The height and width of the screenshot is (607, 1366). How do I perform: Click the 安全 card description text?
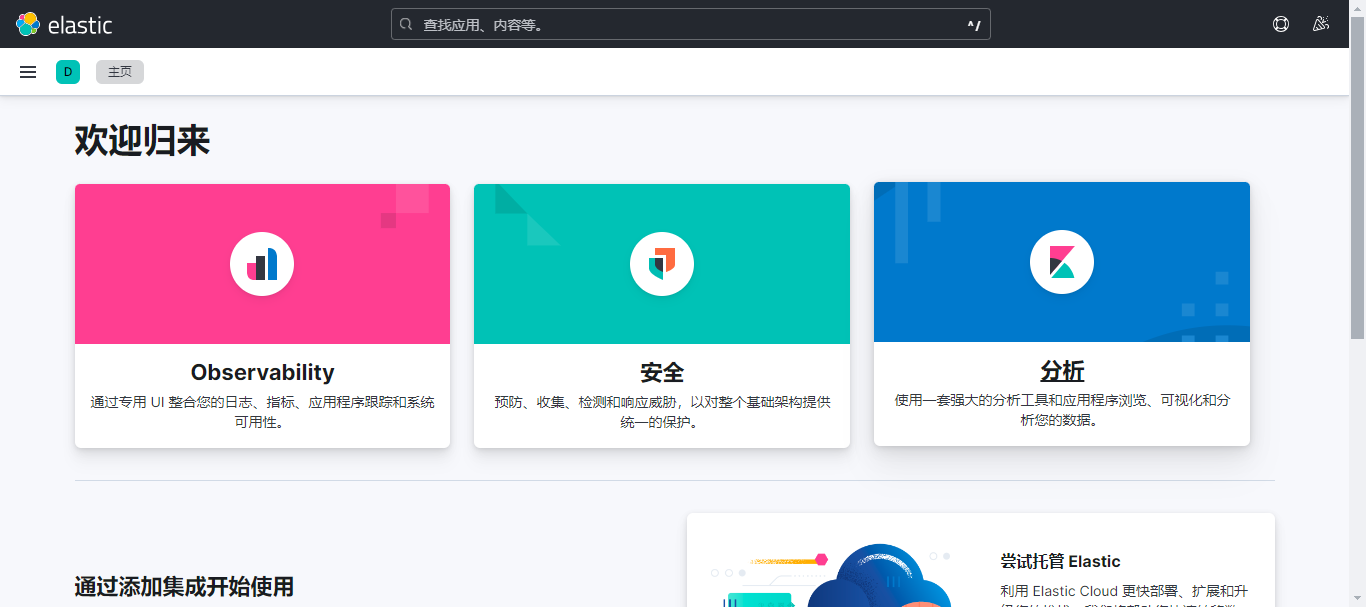coord(662,412)
